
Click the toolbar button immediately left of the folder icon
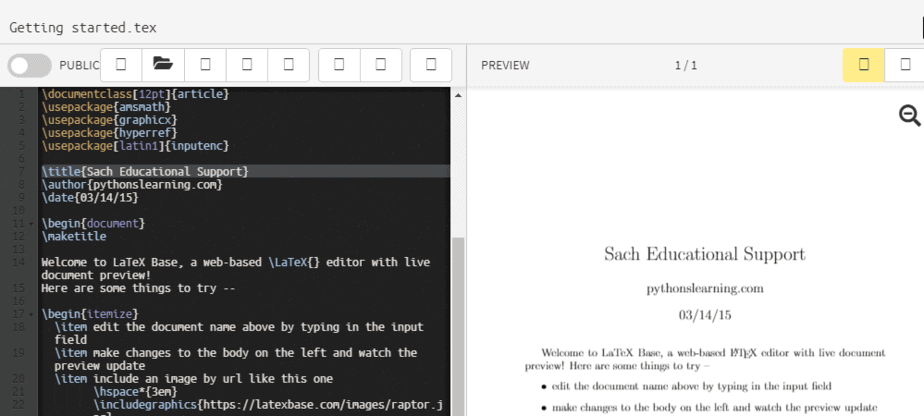pyautogui.click(x=121, y=64)
